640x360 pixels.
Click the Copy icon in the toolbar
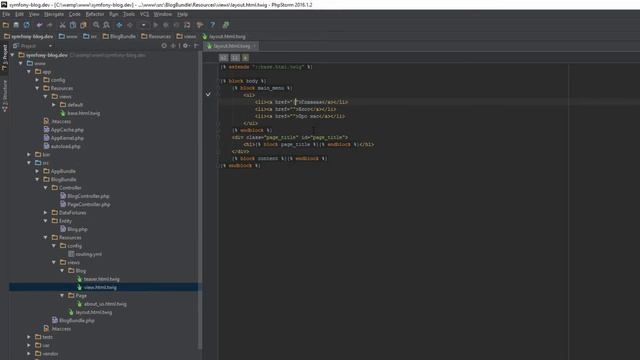click(x=73, y=25)
